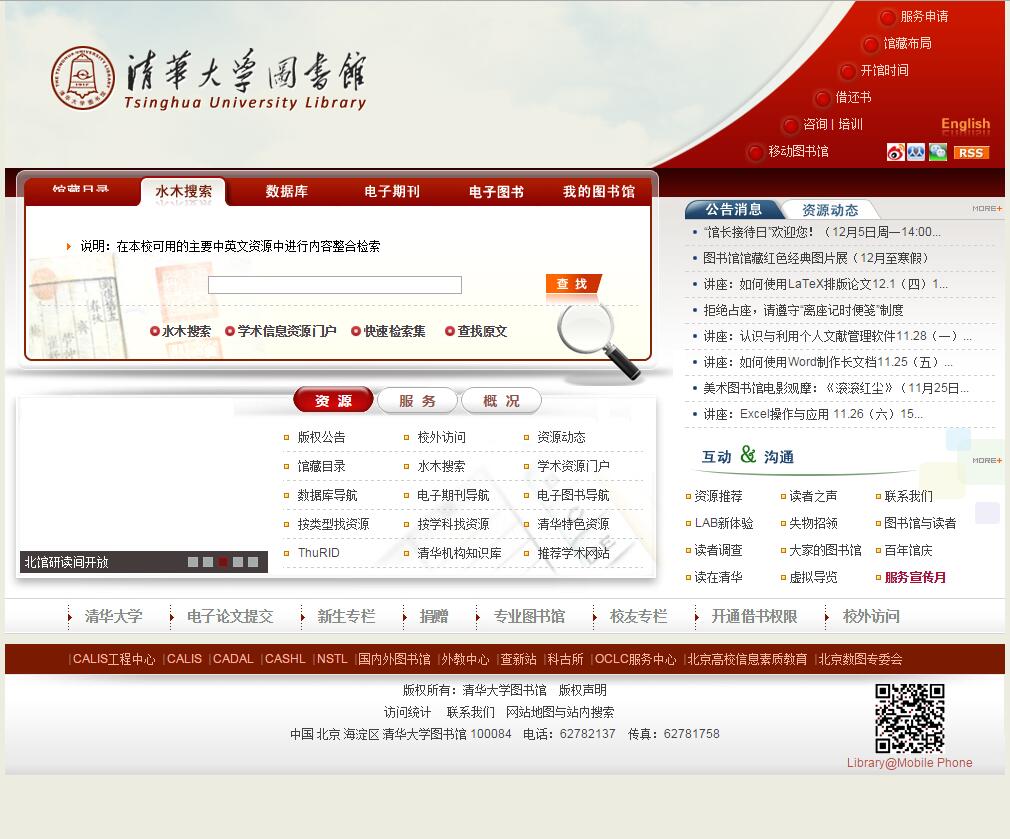
Task: Click the red dot beside 借还书
Action: coord(823,99)
